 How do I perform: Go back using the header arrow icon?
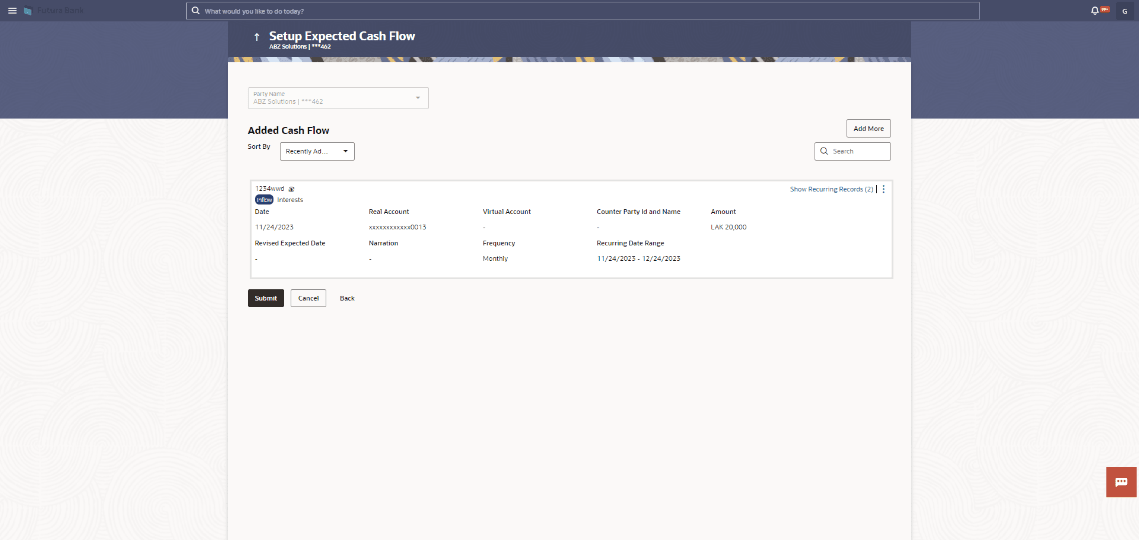pyautogui.click(x=256, y=37)
